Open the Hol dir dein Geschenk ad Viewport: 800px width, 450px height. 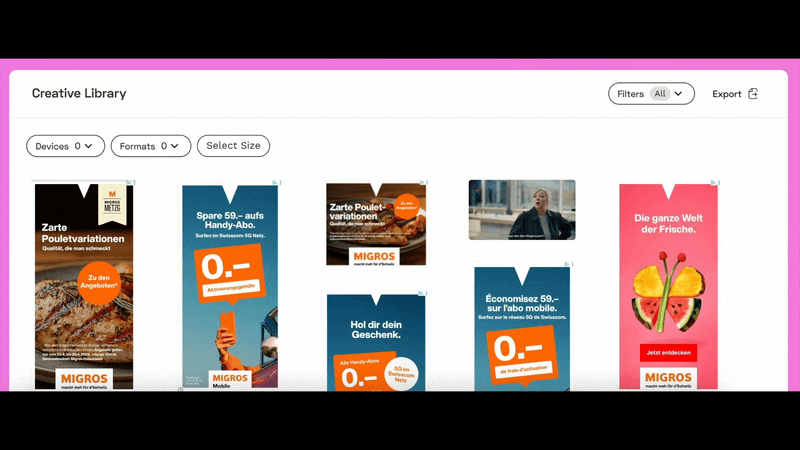click(x=376, y=343)
